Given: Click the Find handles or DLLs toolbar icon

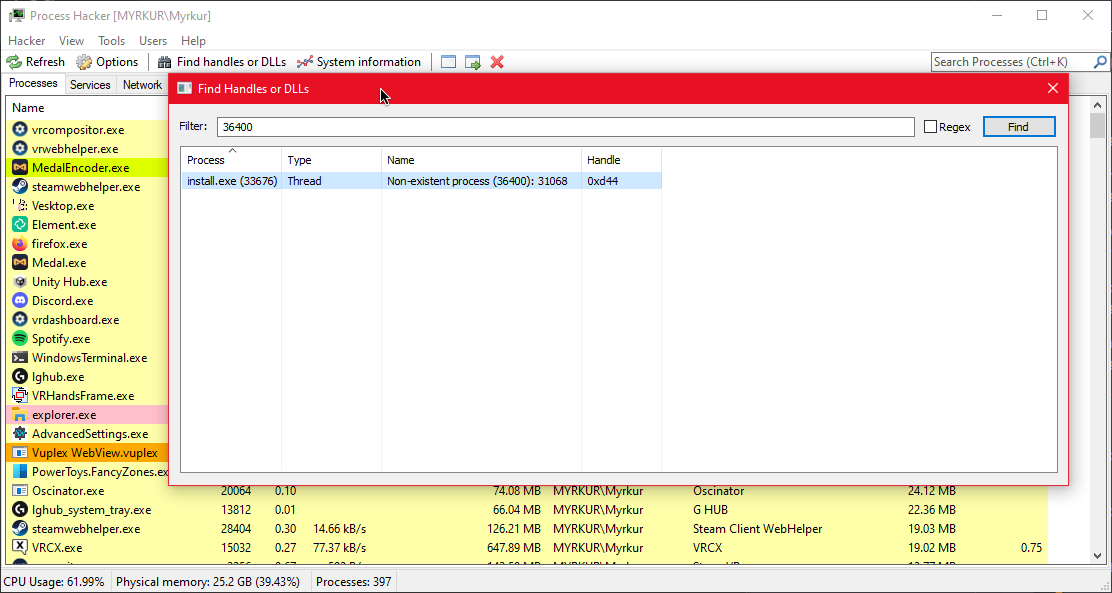Looking at the screenshot, I should [x=161, y=61].
